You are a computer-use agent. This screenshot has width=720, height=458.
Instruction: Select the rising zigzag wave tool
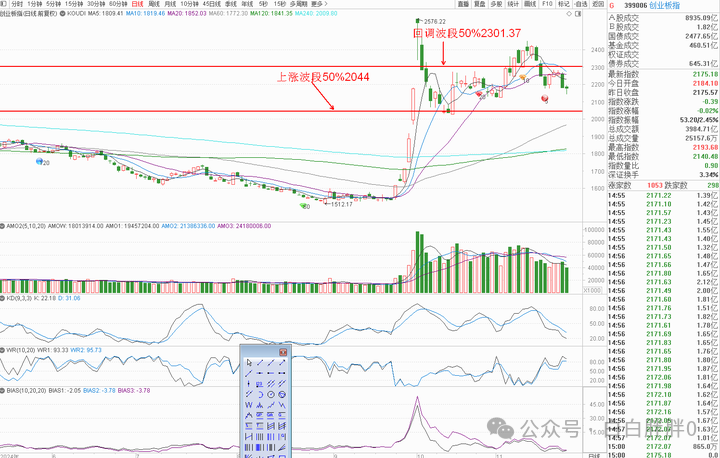pos(271,405)
